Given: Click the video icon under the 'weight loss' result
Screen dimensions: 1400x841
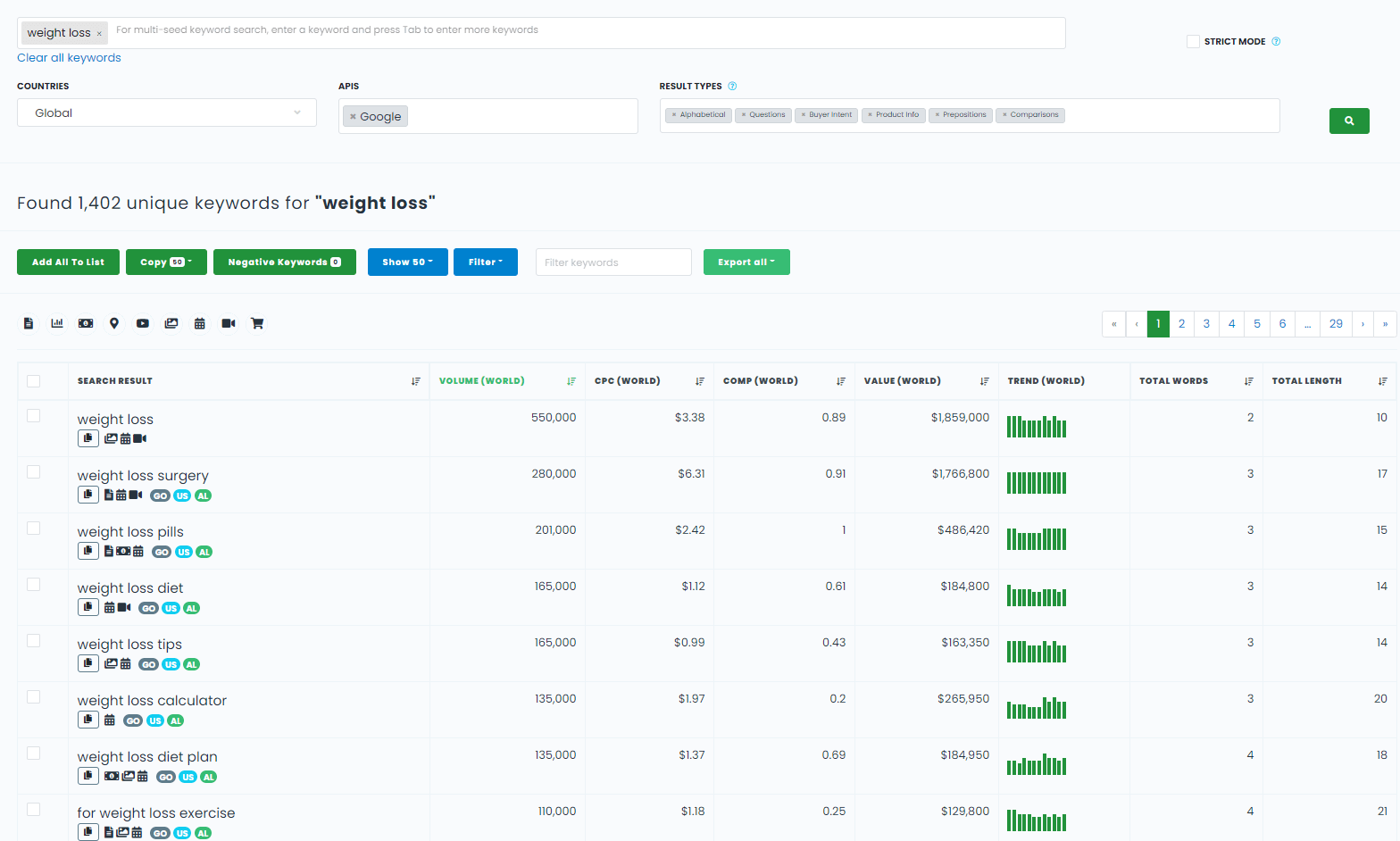Looking at the screenshot, I should point(140,438).
